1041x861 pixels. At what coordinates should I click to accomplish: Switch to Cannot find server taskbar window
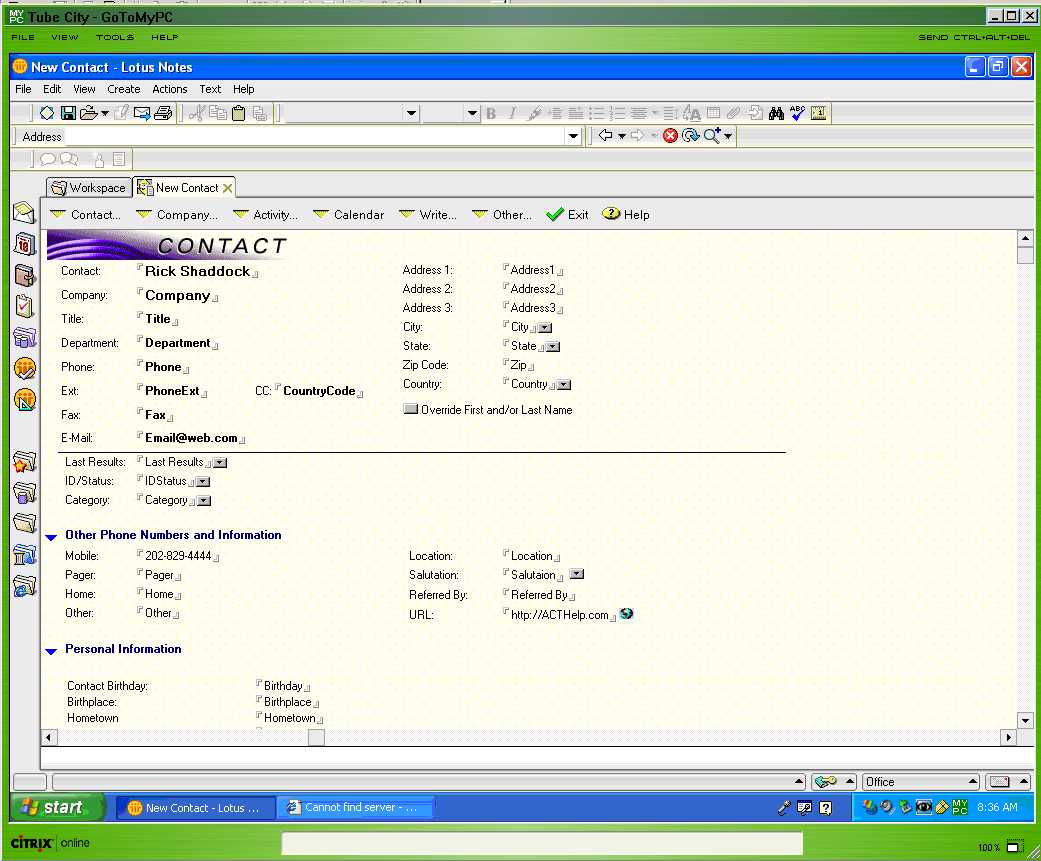(x=355, y=808)
